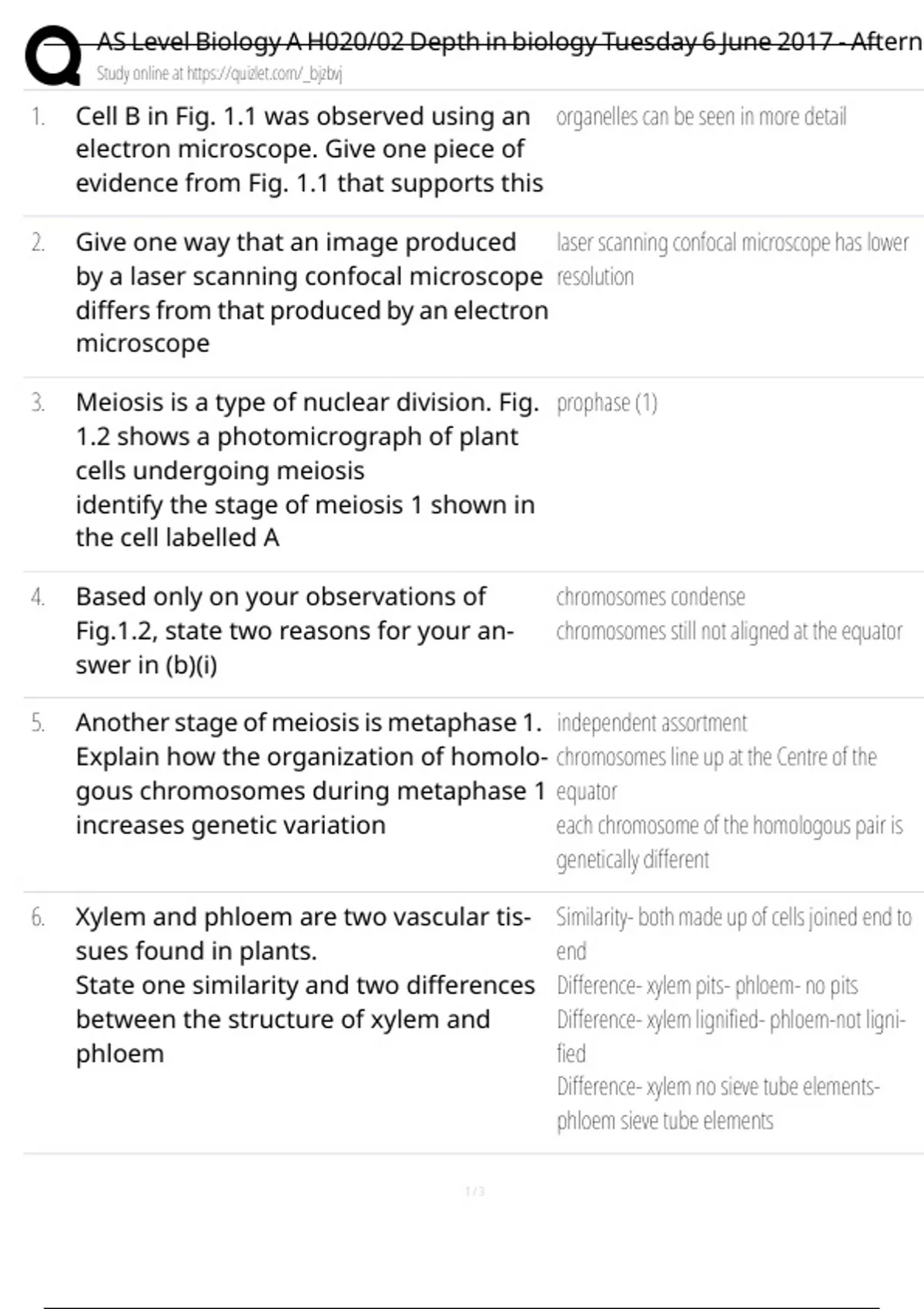Open the quizlet.com study link

pos(219,74)
